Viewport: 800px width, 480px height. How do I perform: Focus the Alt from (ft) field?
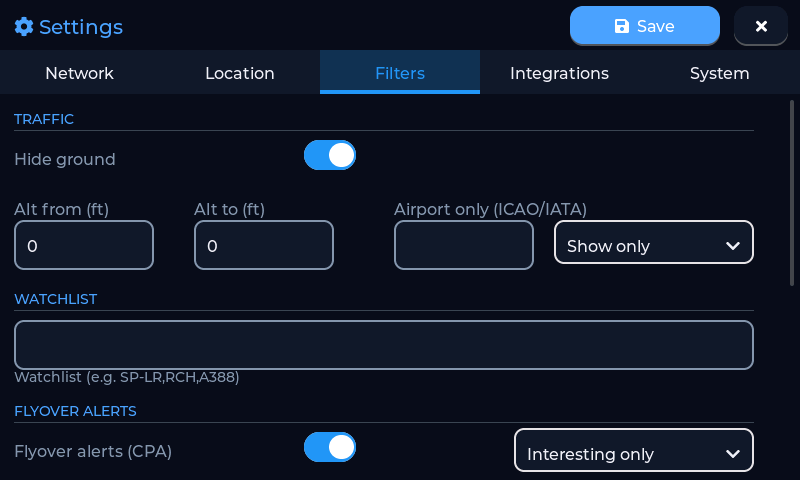point(84,245)
